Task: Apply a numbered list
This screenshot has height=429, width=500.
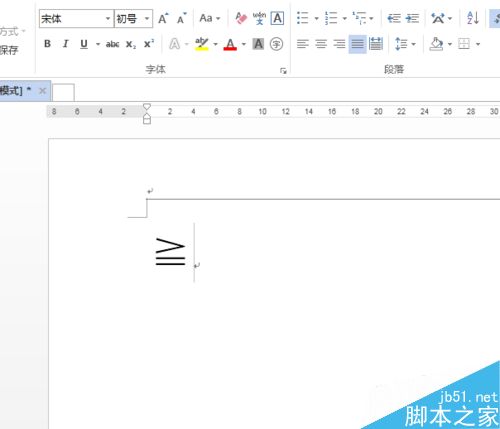Action: tap(331, 18)
